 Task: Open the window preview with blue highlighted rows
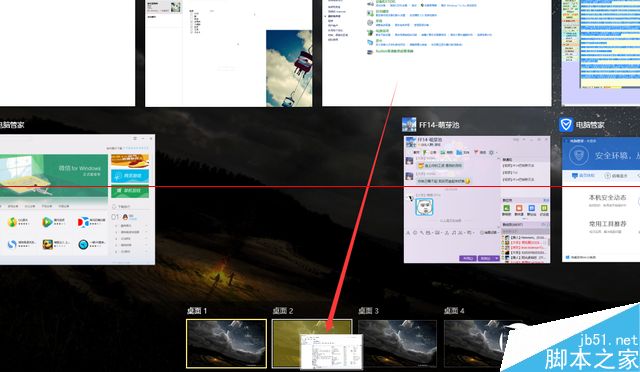coord(601,53)
